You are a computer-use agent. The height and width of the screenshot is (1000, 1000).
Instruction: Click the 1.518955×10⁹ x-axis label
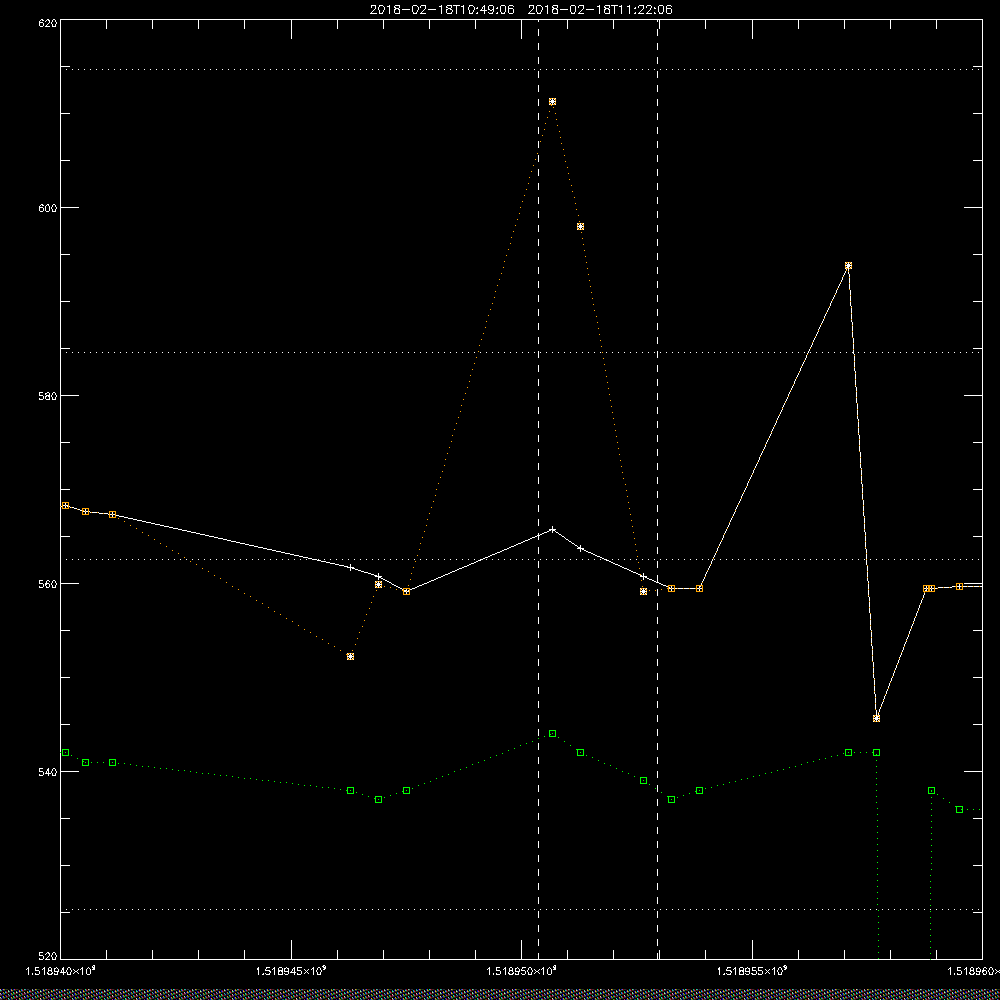click(x=753, y=971)
